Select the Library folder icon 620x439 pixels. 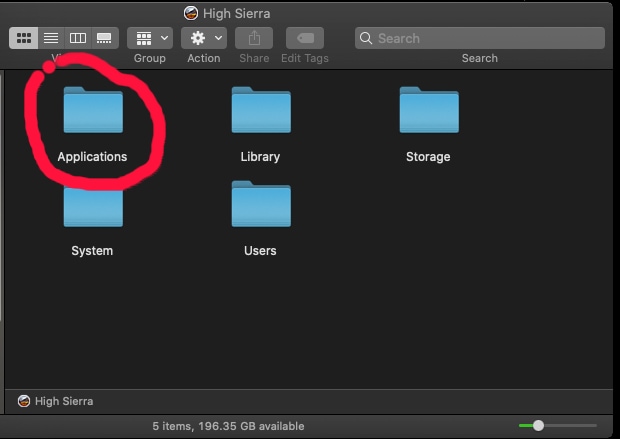261,110
